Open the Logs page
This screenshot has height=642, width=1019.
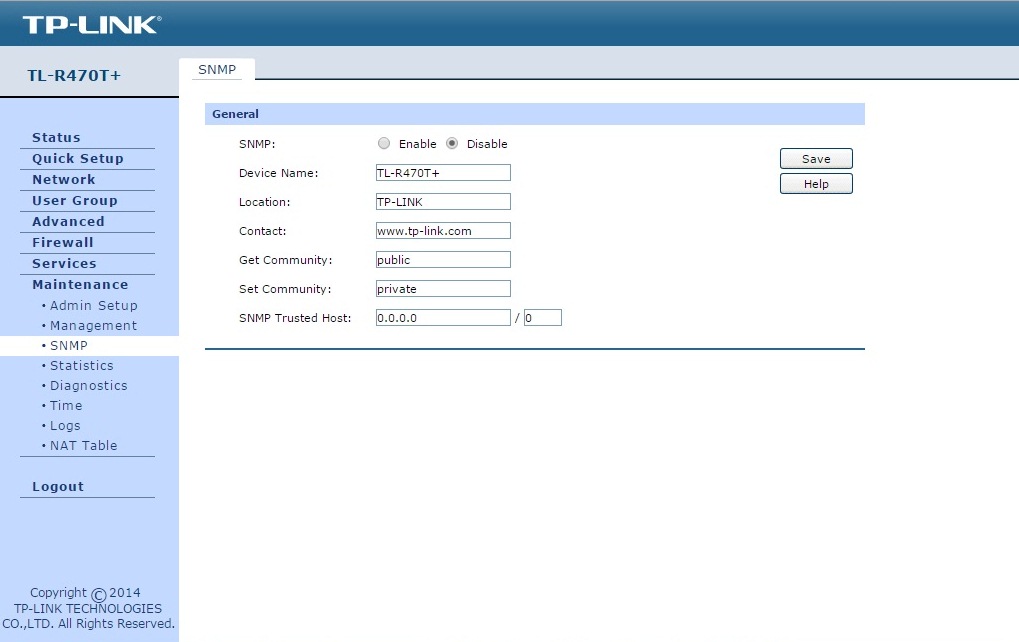(x=65, y=426)
